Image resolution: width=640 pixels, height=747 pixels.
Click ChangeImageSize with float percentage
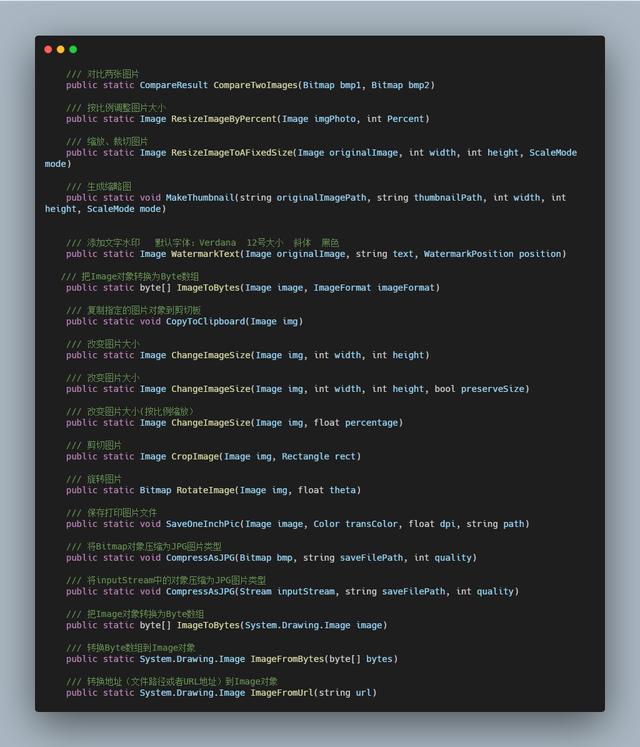point(211,423)
